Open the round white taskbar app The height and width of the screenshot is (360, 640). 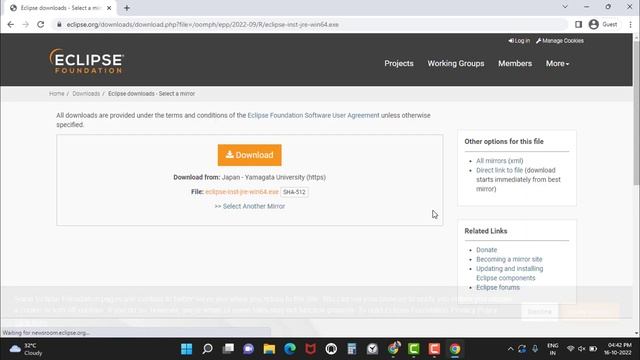331,349
